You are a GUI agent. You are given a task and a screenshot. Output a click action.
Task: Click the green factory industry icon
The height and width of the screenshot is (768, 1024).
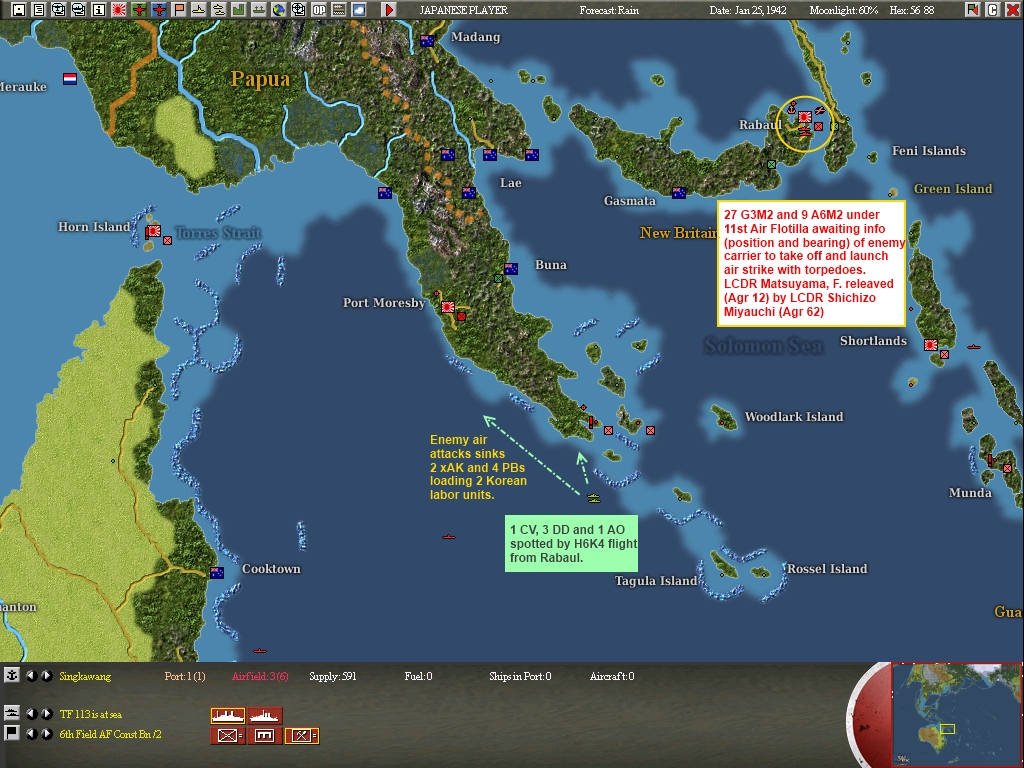coord(239,10)
